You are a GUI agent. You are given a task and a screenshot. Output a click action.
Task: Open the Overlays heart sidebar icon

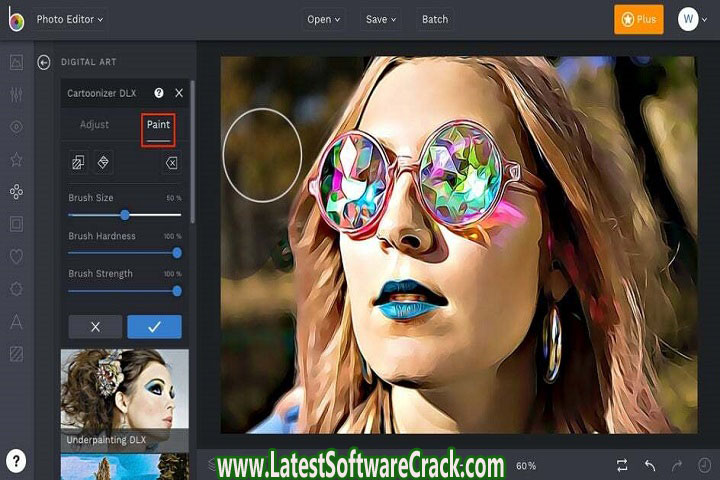click(16, 256)
